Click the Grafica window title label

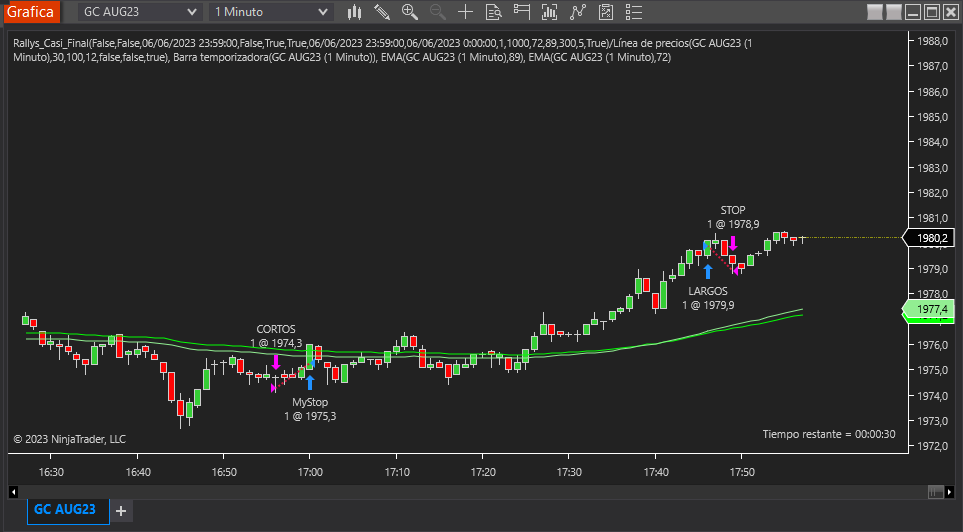pos(30,12)
